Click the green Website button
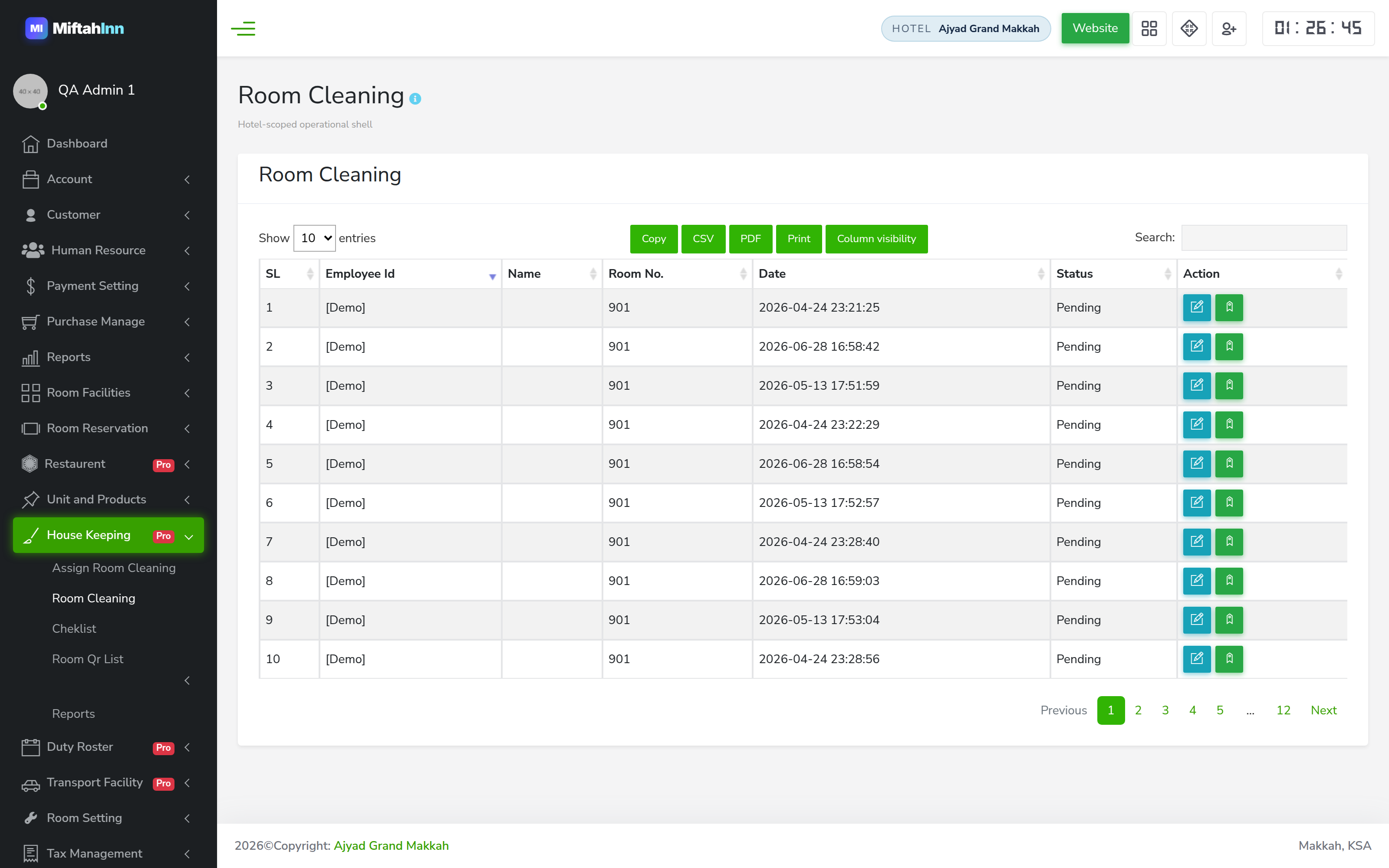Screen dimensions: 1389x868 click(x=1095, y=28)
